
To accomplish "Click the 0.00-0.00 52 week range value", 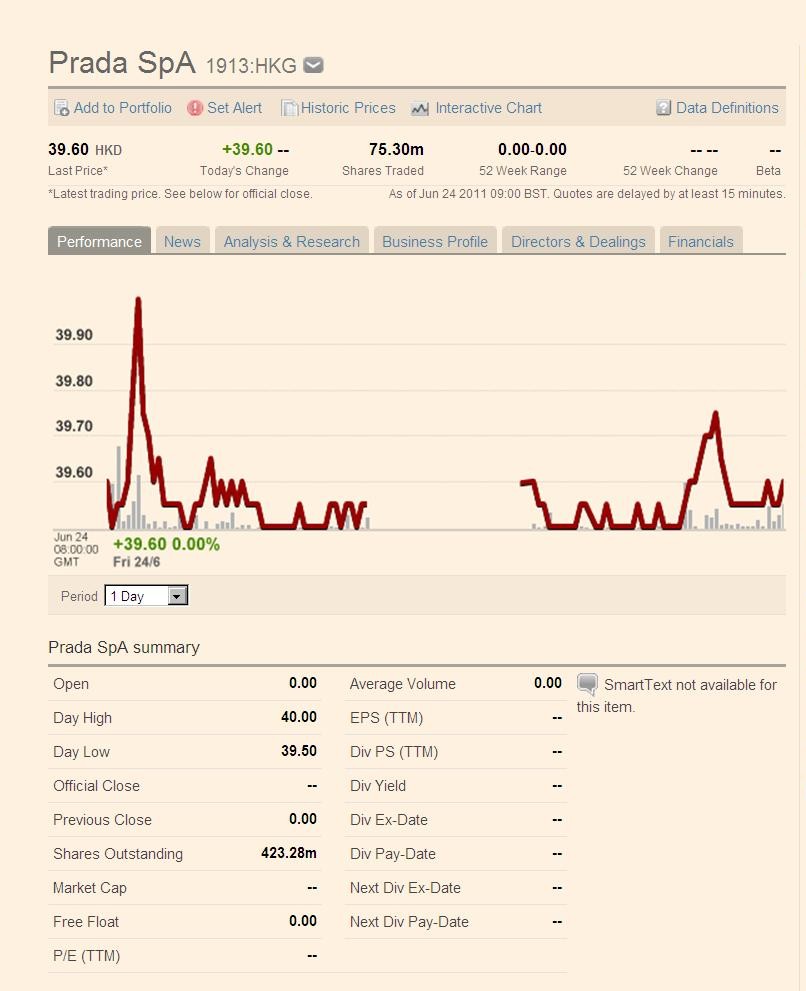I will (532, 150).
